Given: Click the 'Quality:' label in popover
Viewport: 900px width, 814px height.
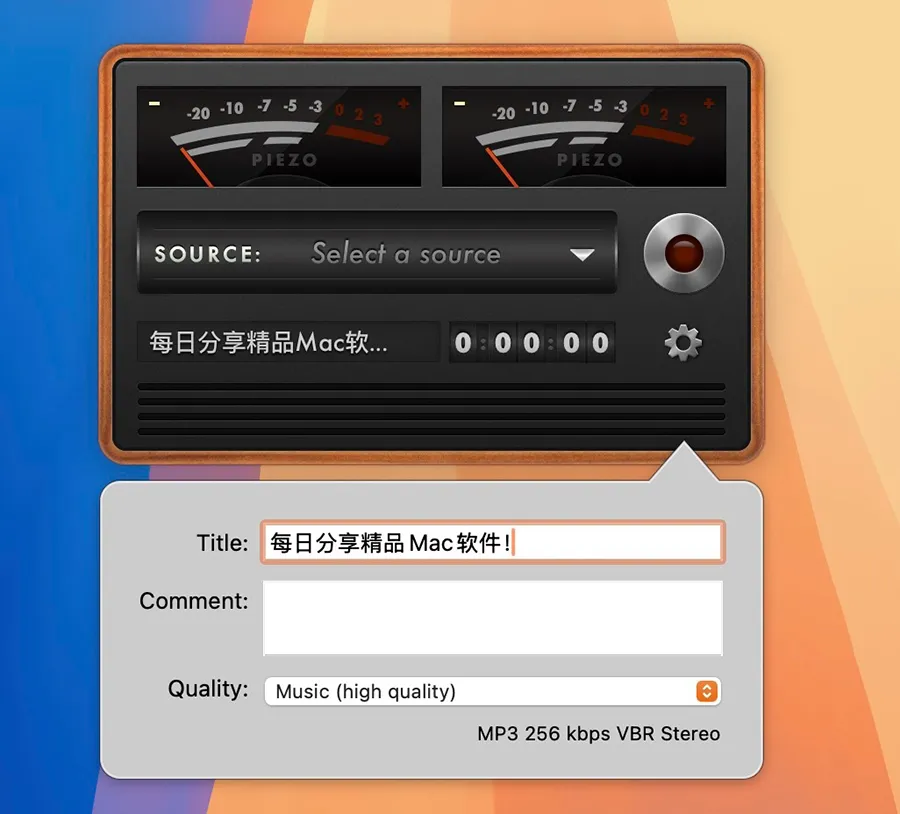Looking at the screenshot, I should 207,689.
